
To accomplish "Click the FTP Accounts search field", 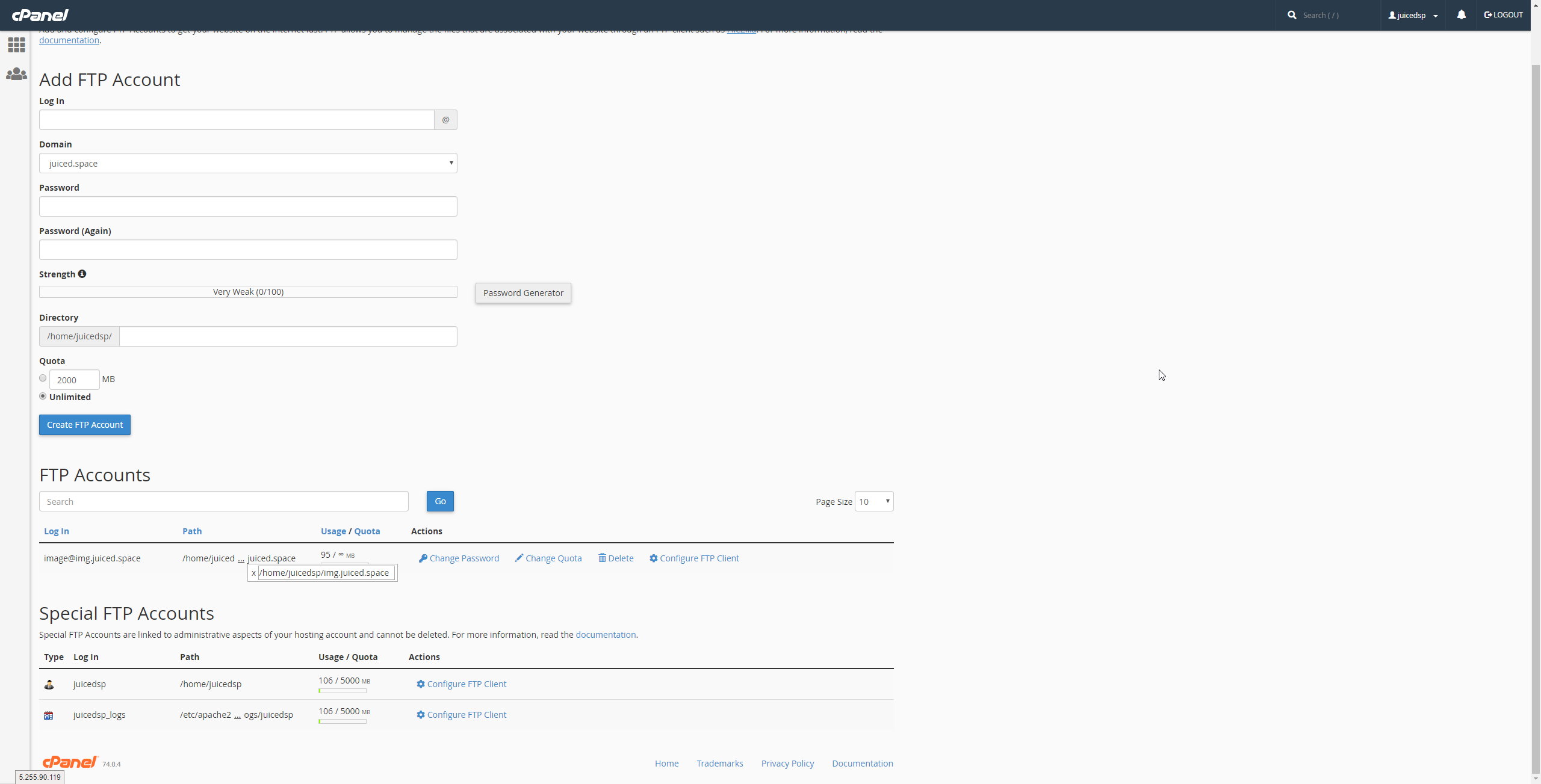I will [x=223, y=501].
